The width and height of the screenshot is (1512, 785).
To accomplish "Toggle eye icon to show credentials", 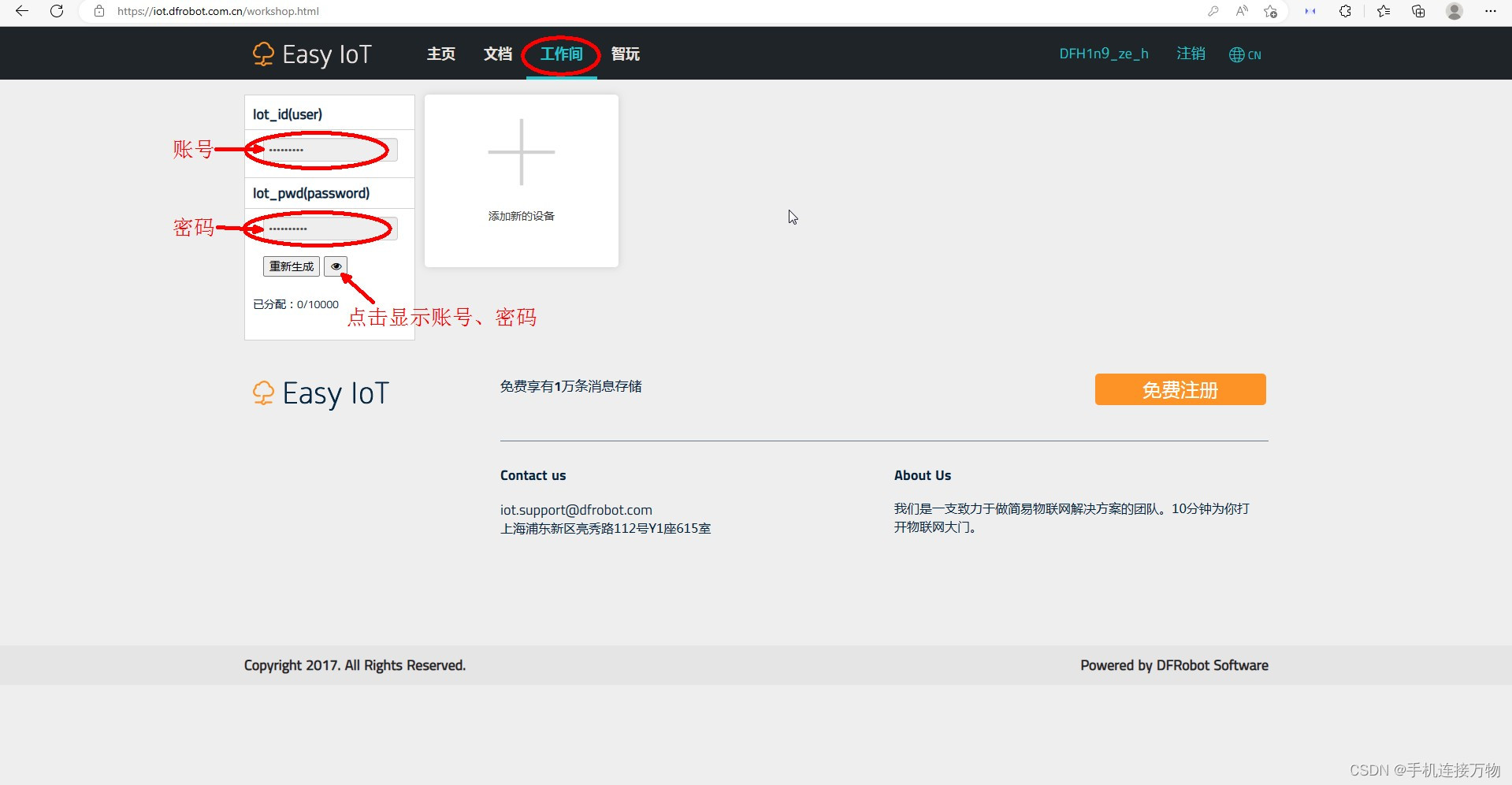I will (336, 266).
